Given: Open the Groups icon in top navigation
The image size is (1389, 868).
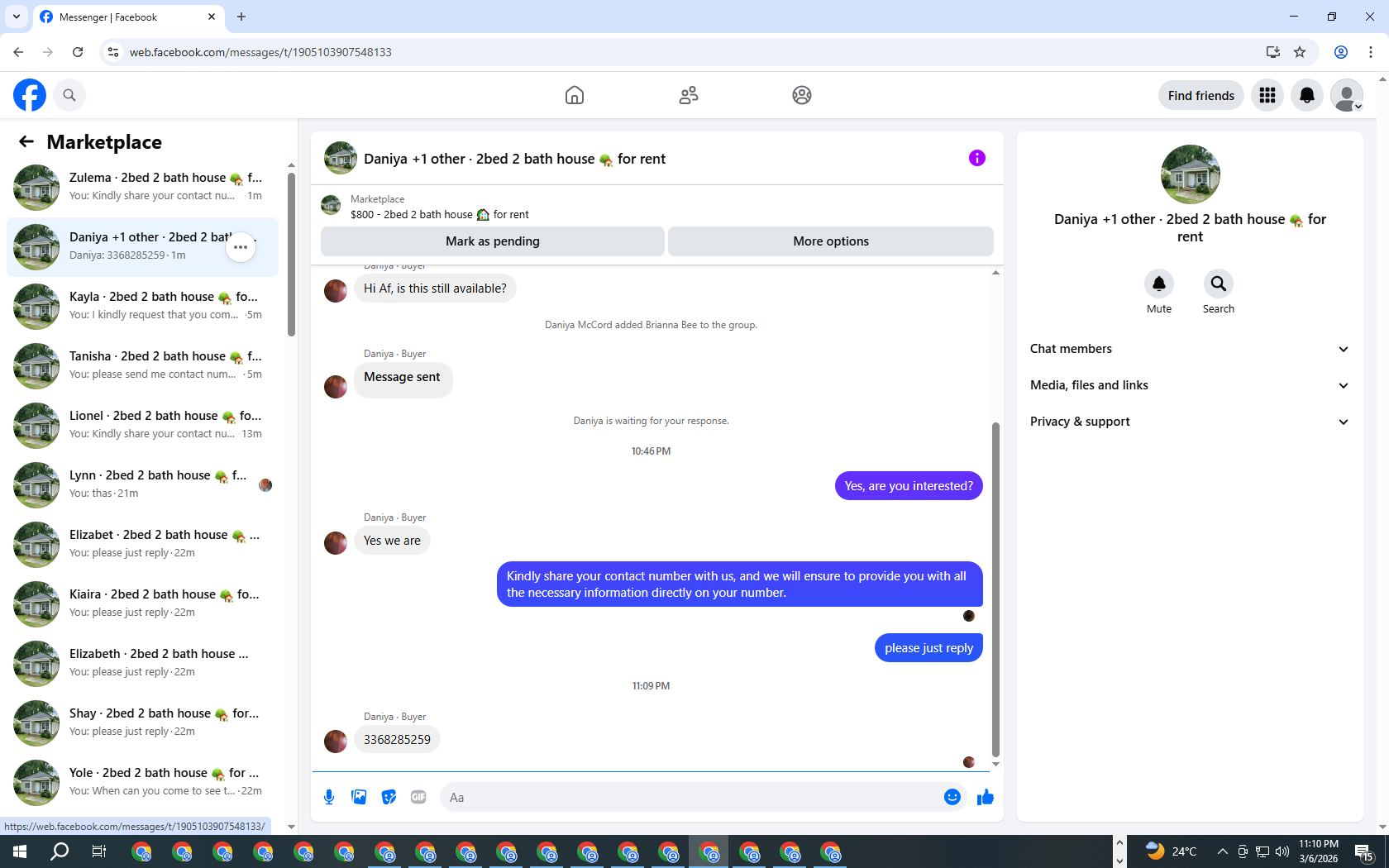Looking at the screenshot, I should (802, 95).
